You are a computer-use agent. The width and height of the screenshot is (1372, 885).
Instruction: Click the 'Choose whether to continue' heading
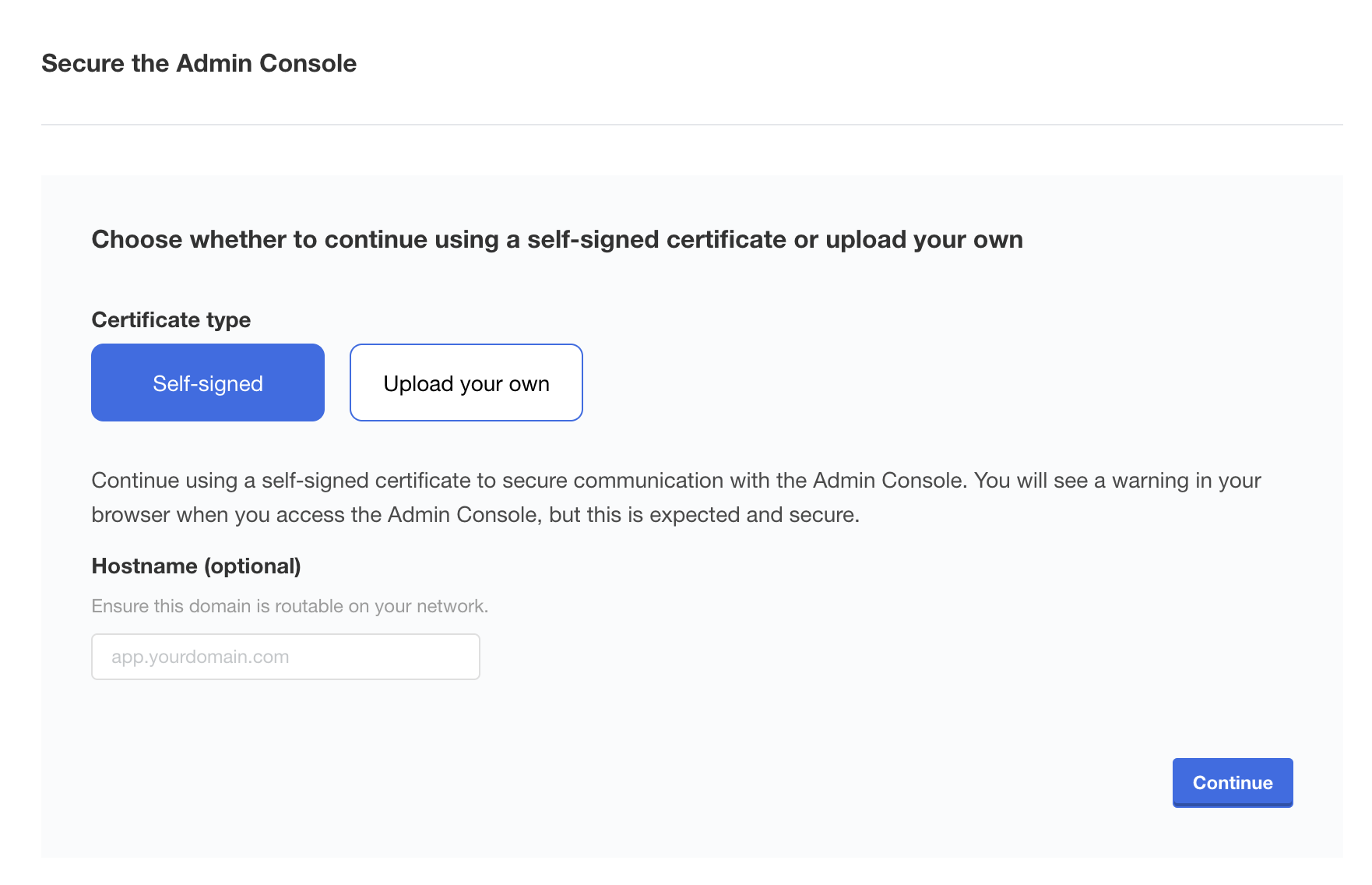(x=558, y=239)
